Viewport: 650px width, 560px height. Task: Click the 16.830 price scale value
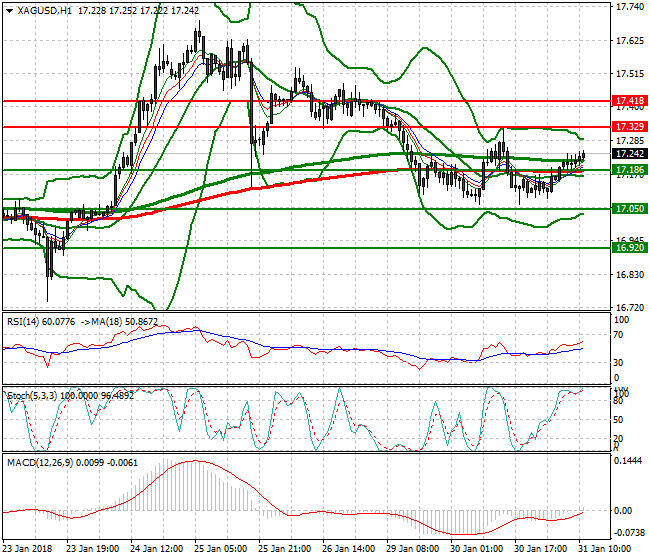pos(630,274)
